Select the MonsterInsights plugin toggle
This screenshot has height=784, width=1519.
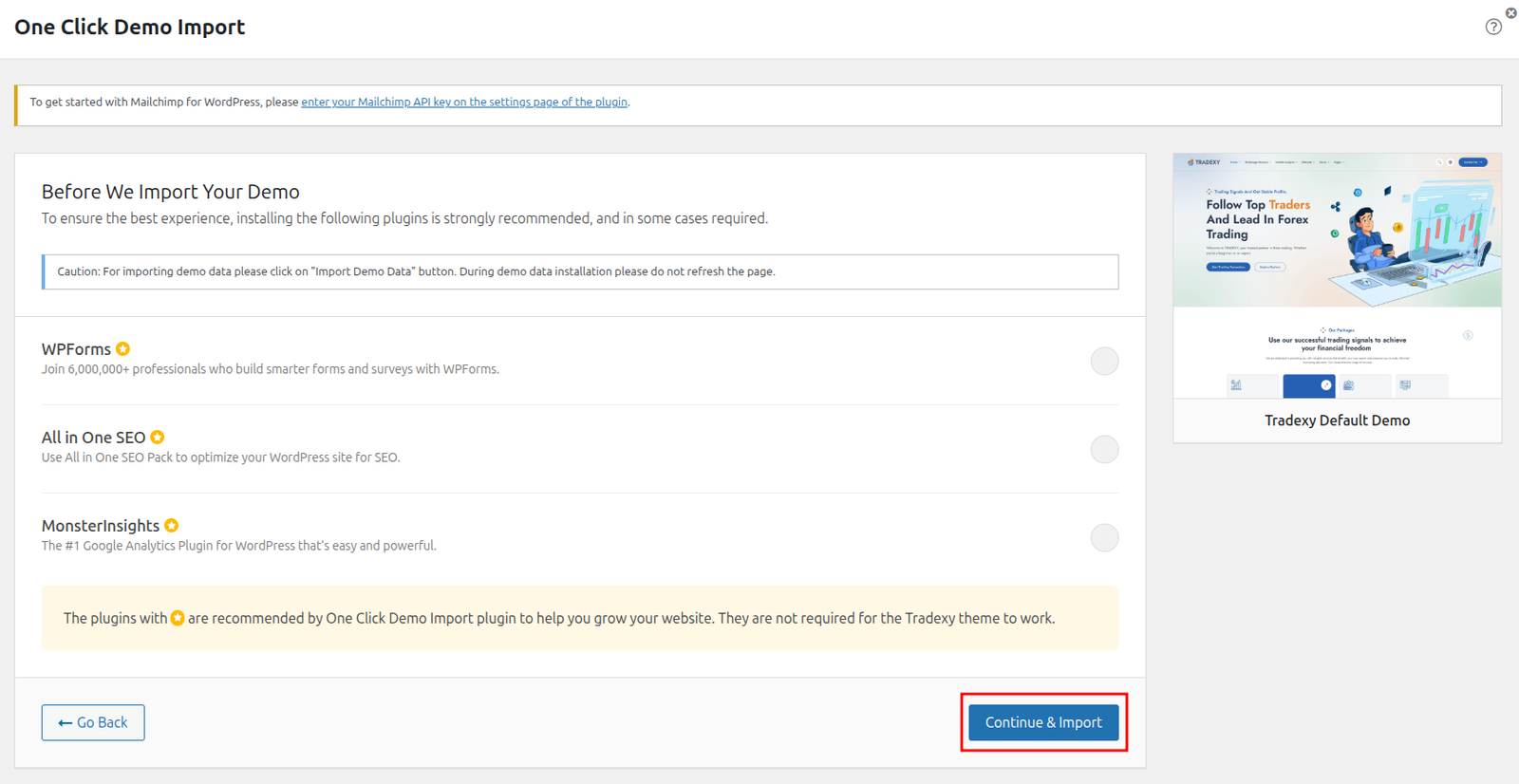tap(1104, 538)
